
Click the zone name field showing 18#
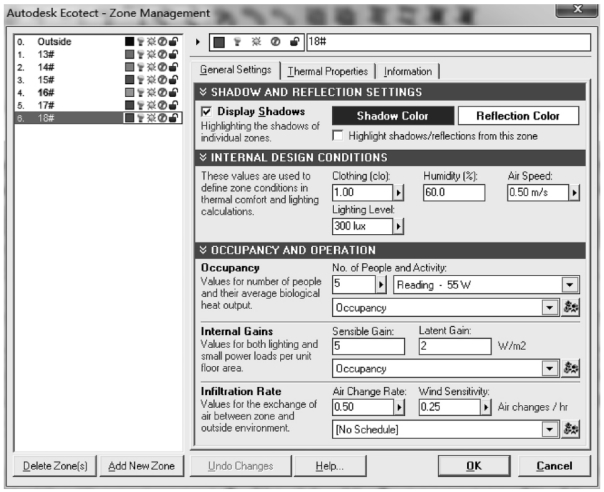(x=449, y=42)
